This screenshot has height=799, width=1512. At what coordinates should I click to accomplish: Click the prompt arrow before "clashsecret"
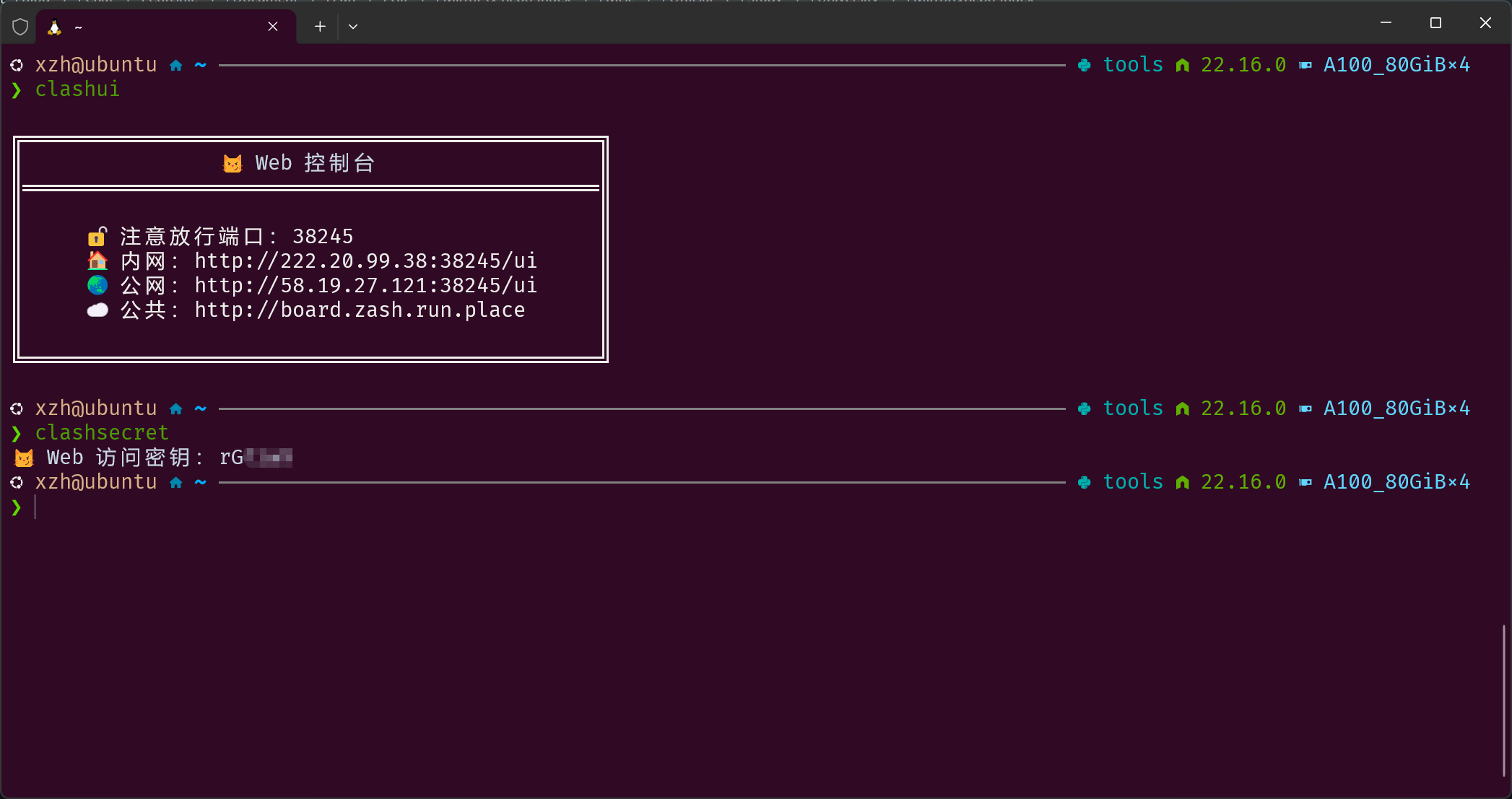click(x=16, y=434)
